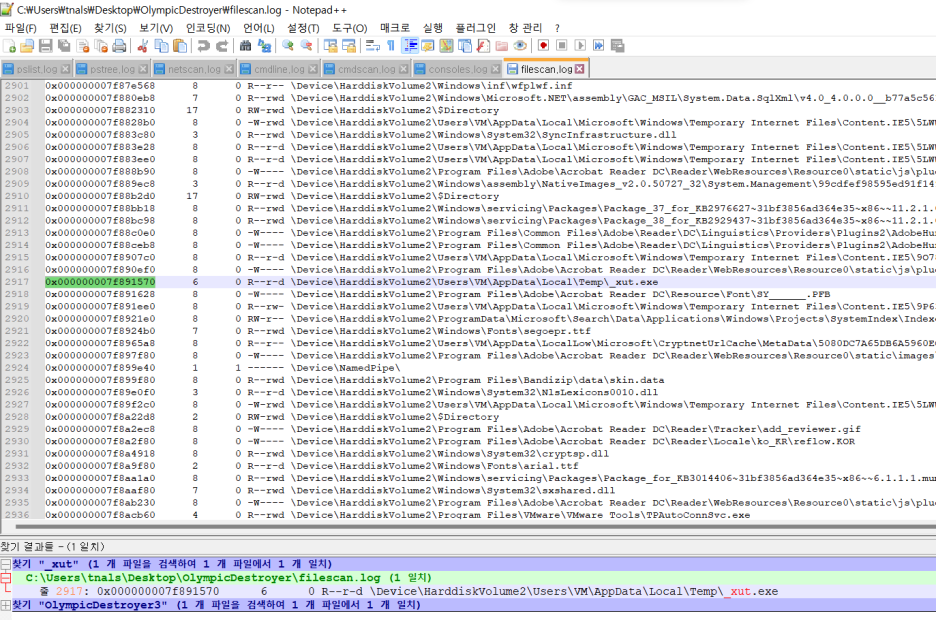Click the Close document toolbar icon
The width and height of the screenshot is (936, 620).
[83, 46]
